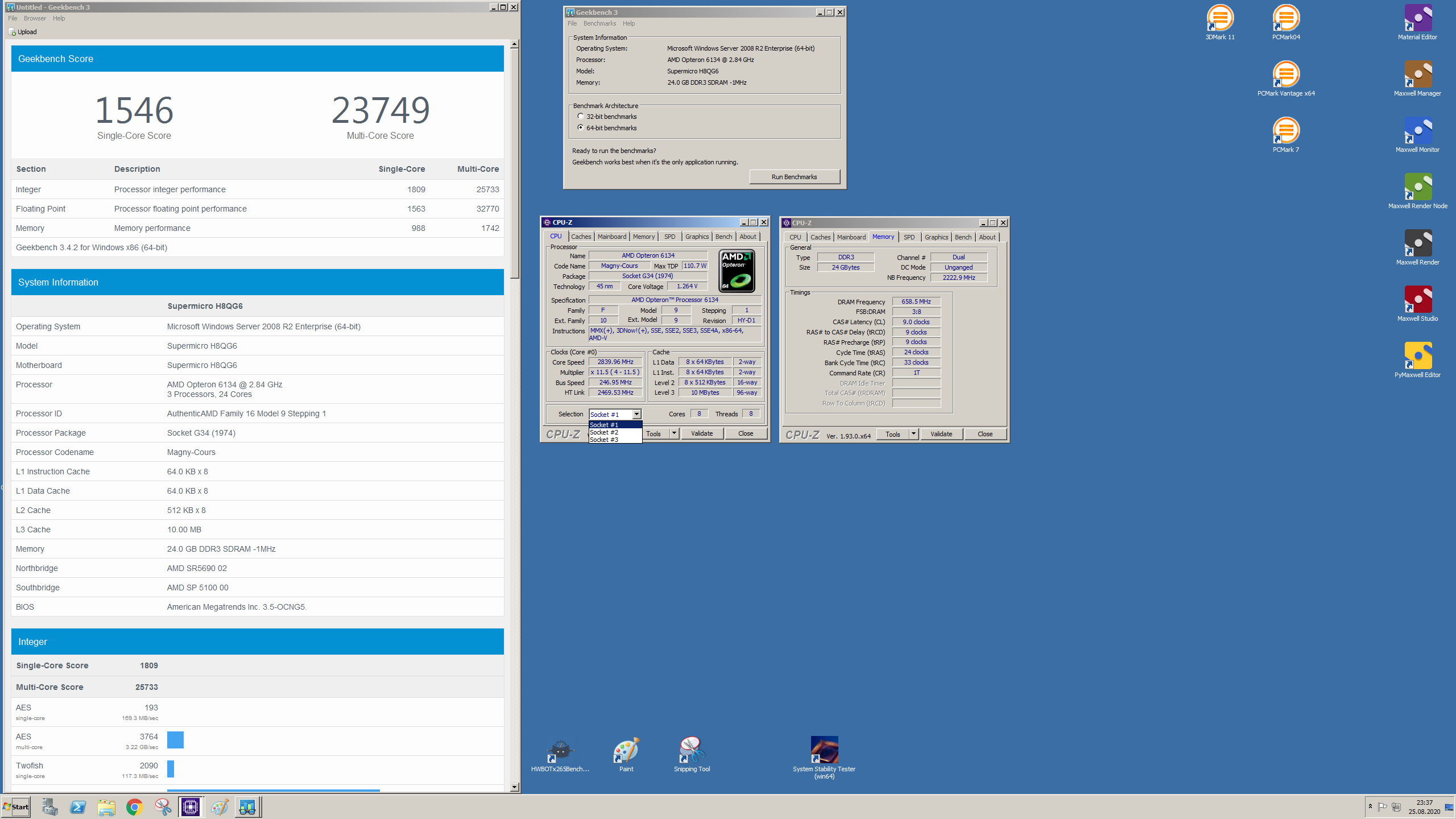Viewport: 1456px width, 819px height.
Task: Open the Benchmarks menu
Action: tap(599, 23)
